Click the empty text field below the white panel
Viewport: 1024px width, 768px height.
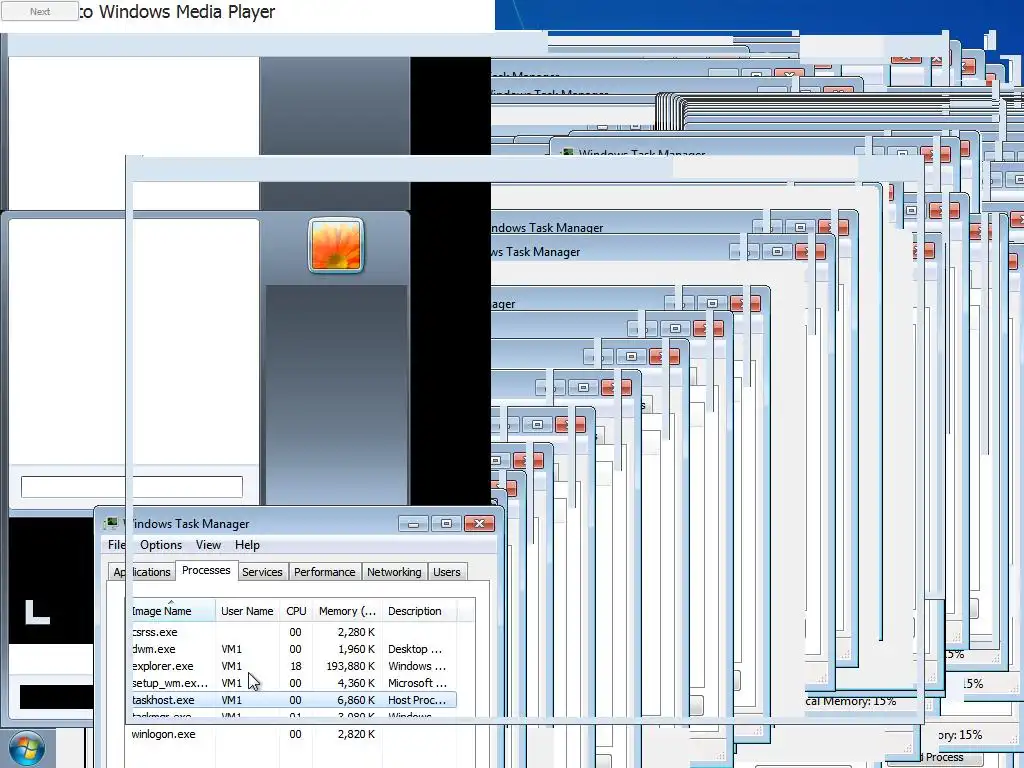[x=131, y=487]
